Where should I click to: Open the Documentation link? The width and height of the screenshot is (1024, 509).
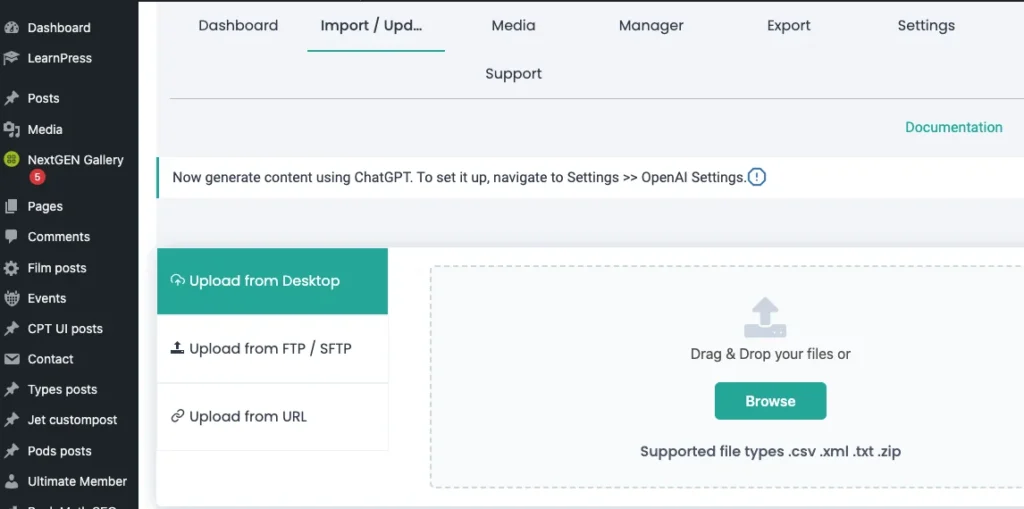pyautogui.click(x=953, y=127)
